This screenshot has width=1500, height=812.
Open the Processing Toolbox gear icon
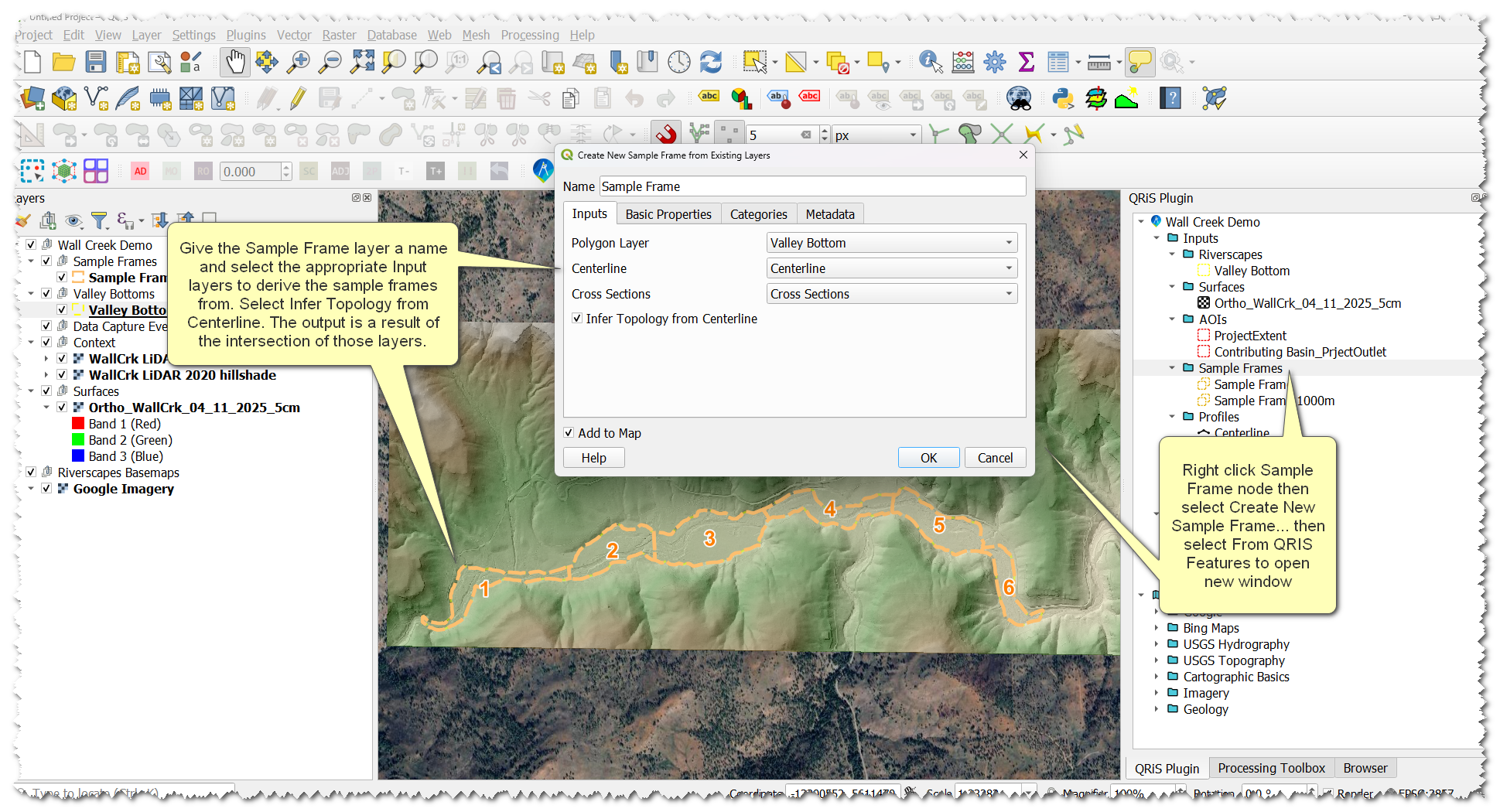tap(995, 62)
